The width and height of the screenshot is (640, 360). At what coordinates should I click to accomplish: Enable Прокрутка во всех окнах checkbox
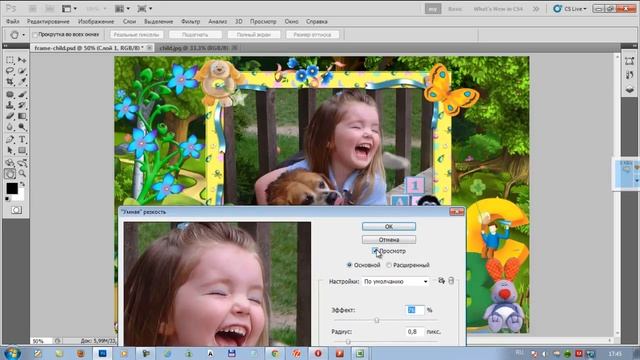coord(35,35)
